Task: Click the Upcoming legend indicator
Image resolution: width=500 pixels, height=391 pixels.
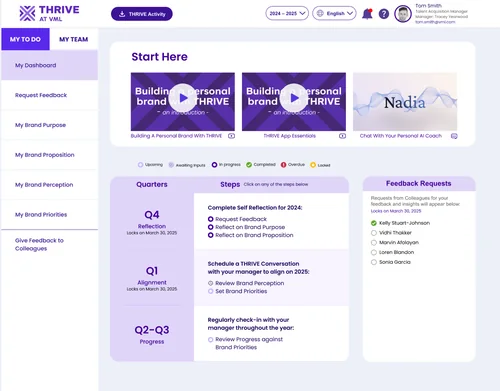Action: (x=140, y=165)
